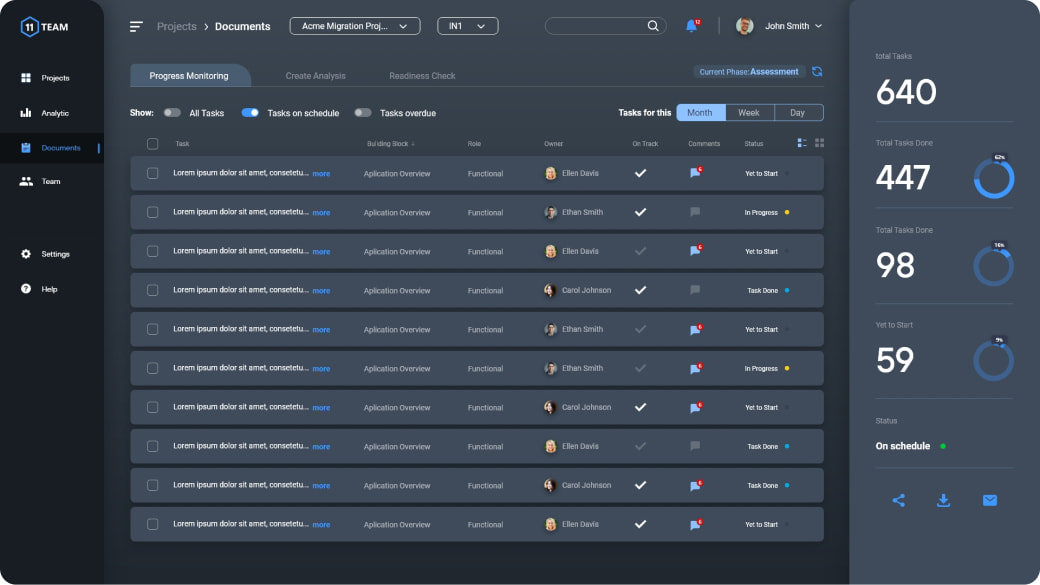This screenshot has height=585, width=1040.
Task: Click the Projects breadcrumb link
Action: [x=176, y=26]
